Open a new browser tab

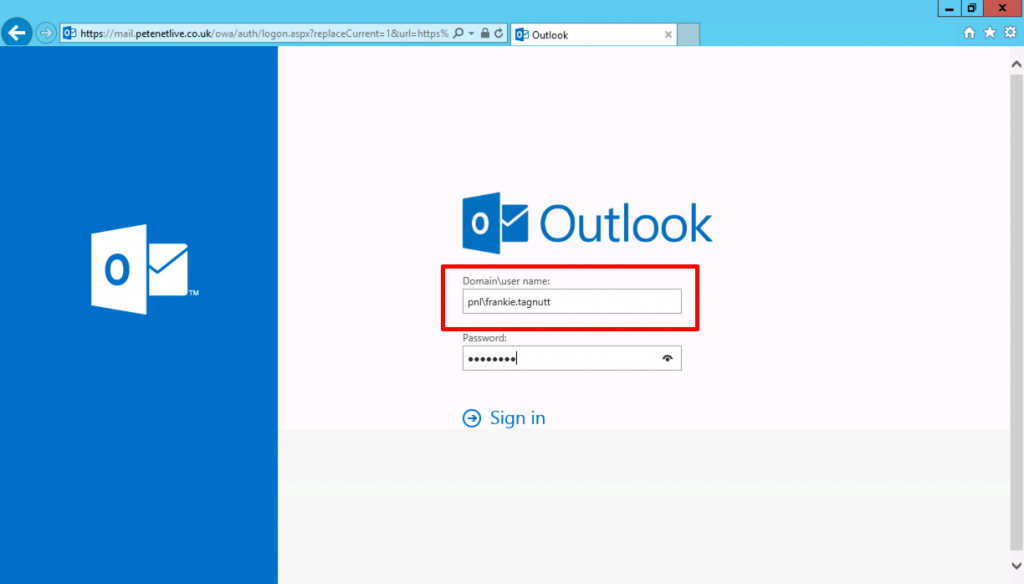(x=688, y=33)
